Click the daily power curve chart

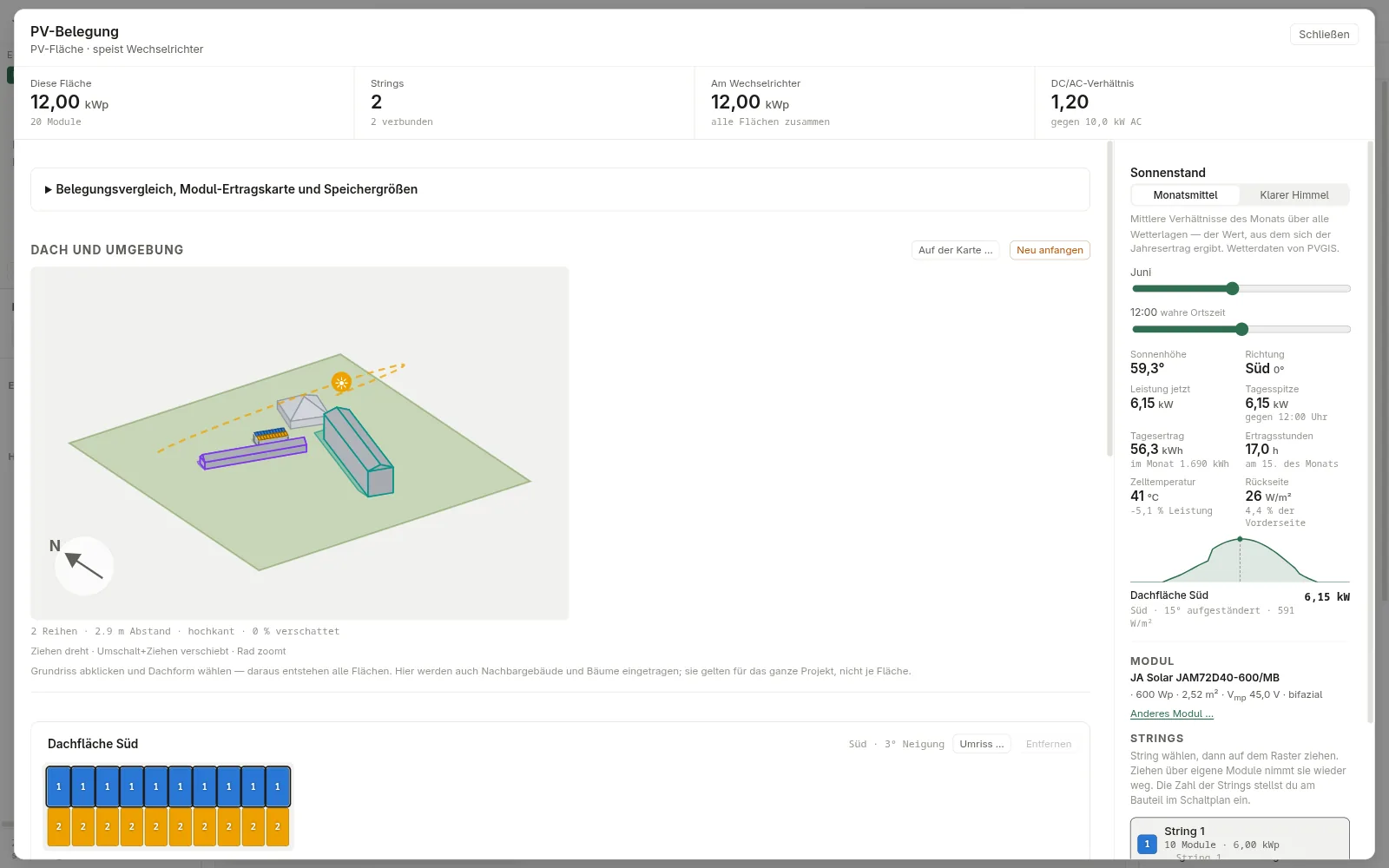click(1240, 560)
